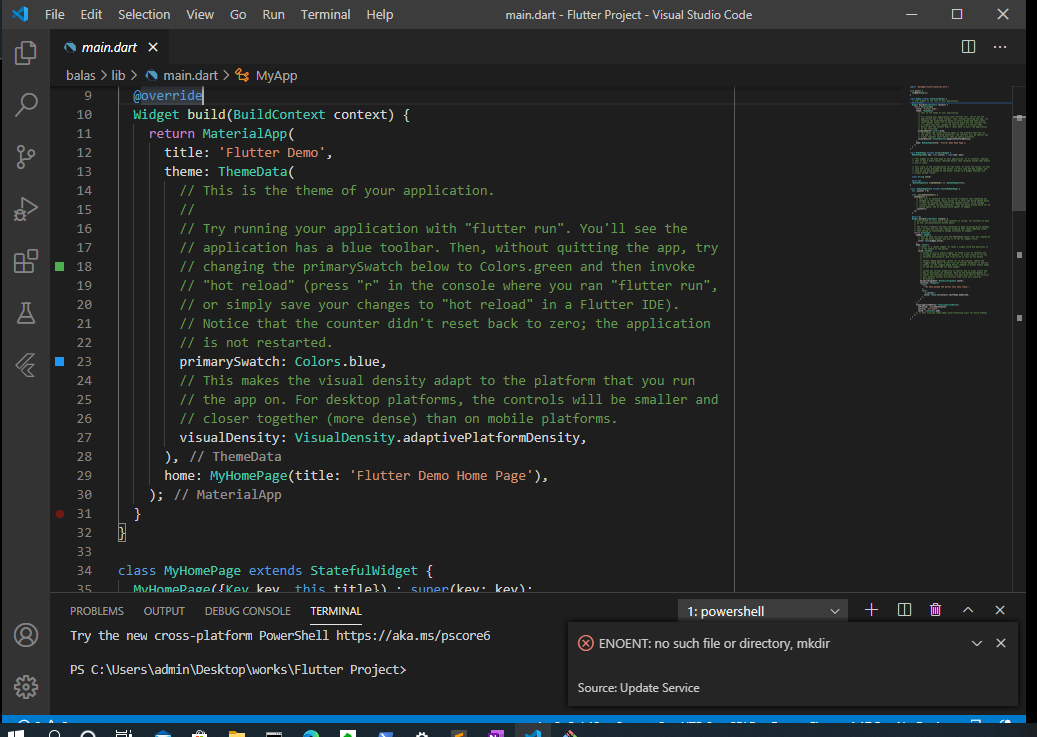Close the main.dart editor tab
The image size is (1037, 737).
pyautogui.click(x=153, y=47)
